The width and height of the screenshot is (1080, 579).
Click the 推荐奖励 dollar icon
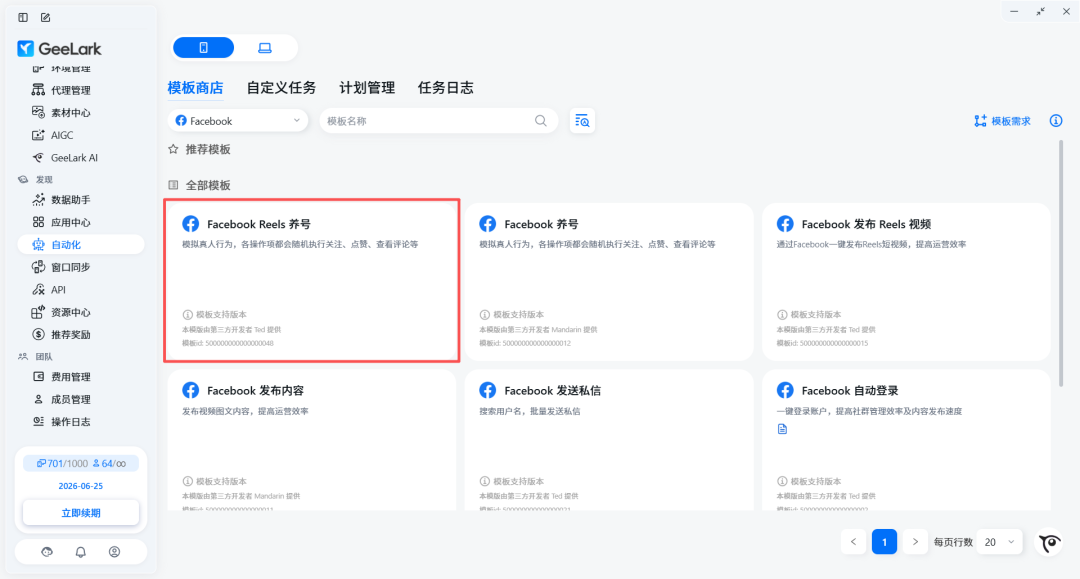point(38,335)
